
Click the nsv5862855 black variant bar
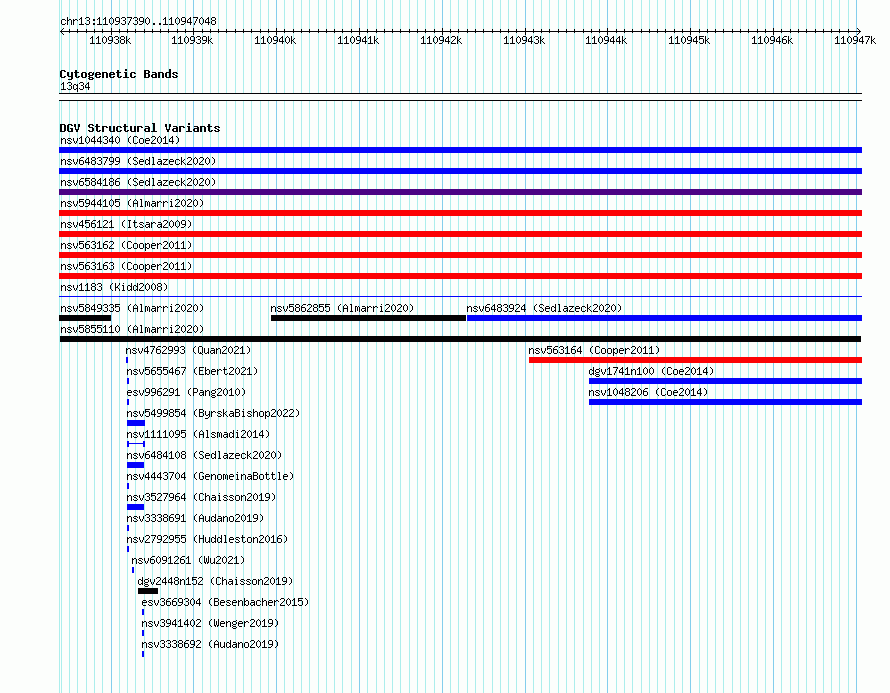368,318
